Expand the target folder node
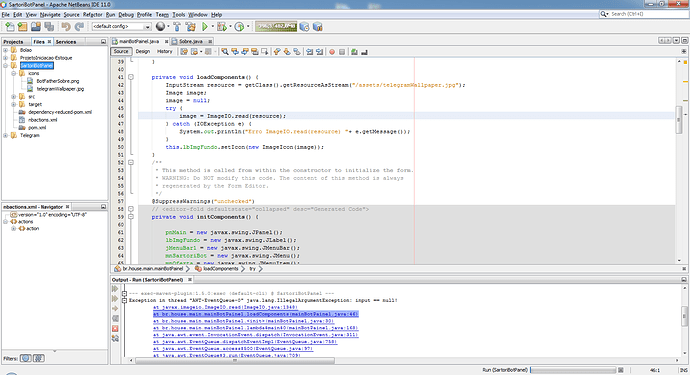Viewport: 690px width, 375px height. 14,104
